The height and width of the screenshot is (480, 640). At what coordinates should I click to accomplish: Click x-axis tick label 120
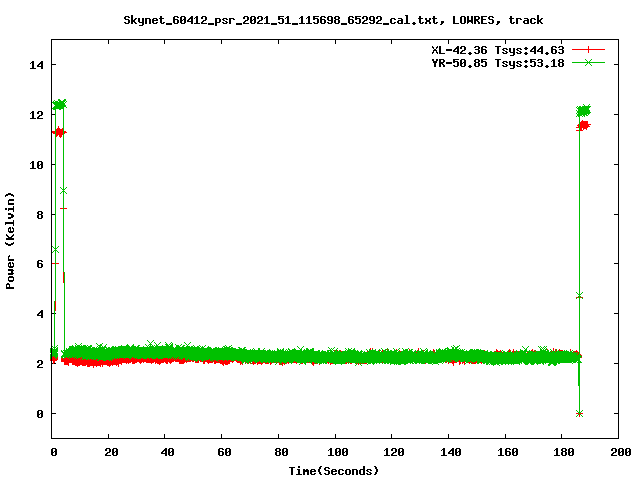pos(394,452)
